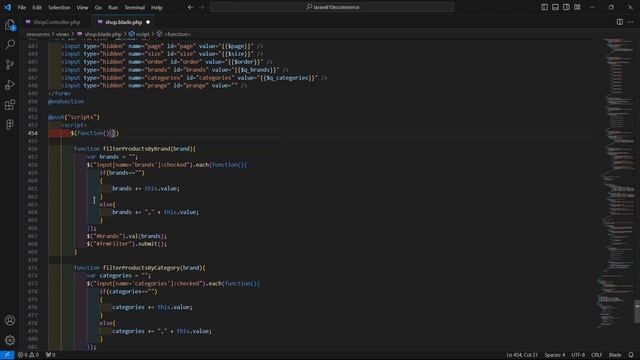Go back with the navigation arrow

(190, 7)
